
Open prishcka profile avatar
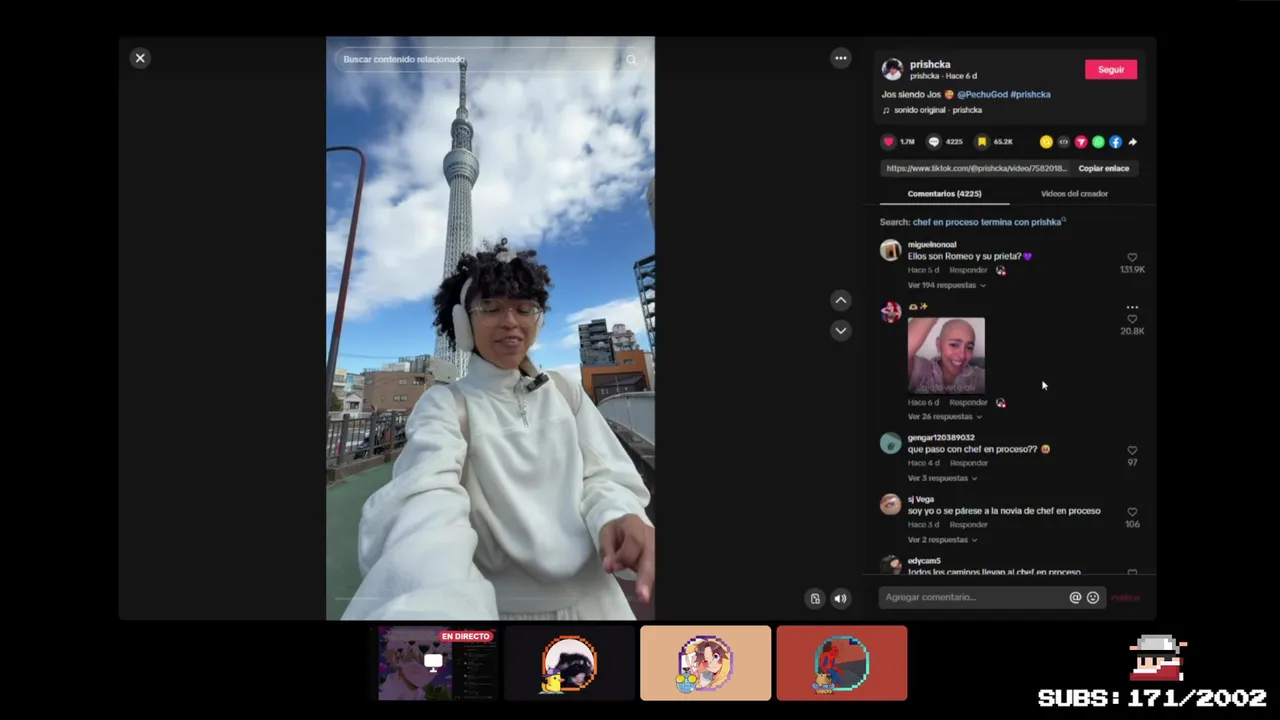(892, 69)
